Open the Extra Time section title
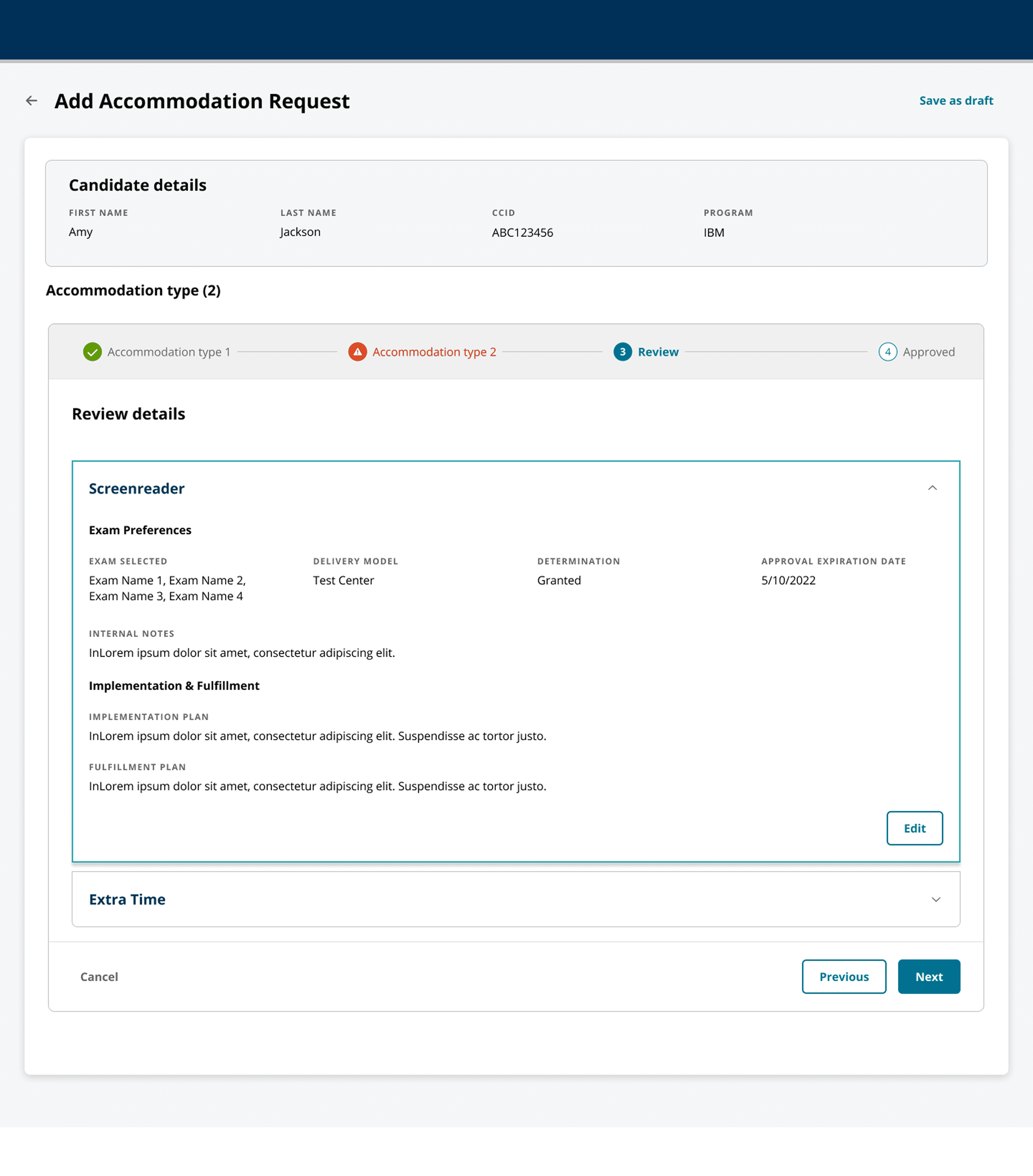1033x1176 pixels. point(127,899)
